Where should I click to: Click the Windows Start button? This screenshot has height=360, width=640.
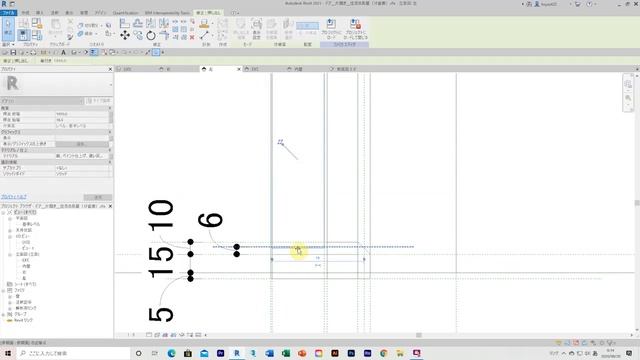point(8,353)
